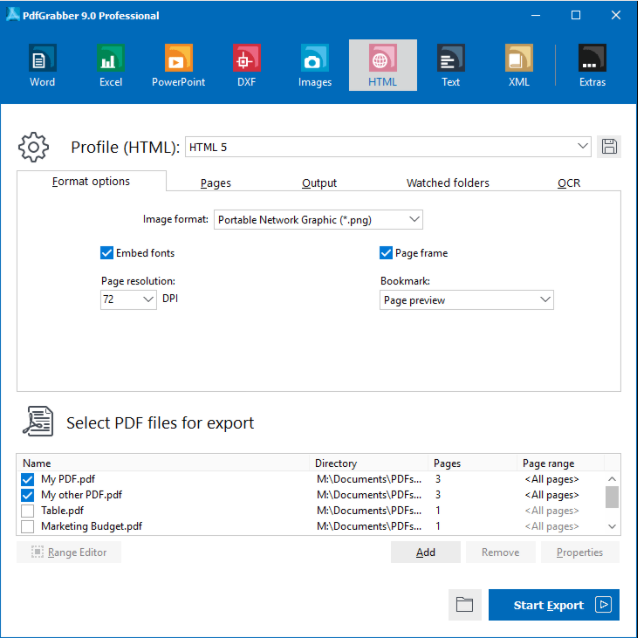This screenshot has width=638, height=638.
Task: Choose the XML export format
Action: tap(519, 65)
